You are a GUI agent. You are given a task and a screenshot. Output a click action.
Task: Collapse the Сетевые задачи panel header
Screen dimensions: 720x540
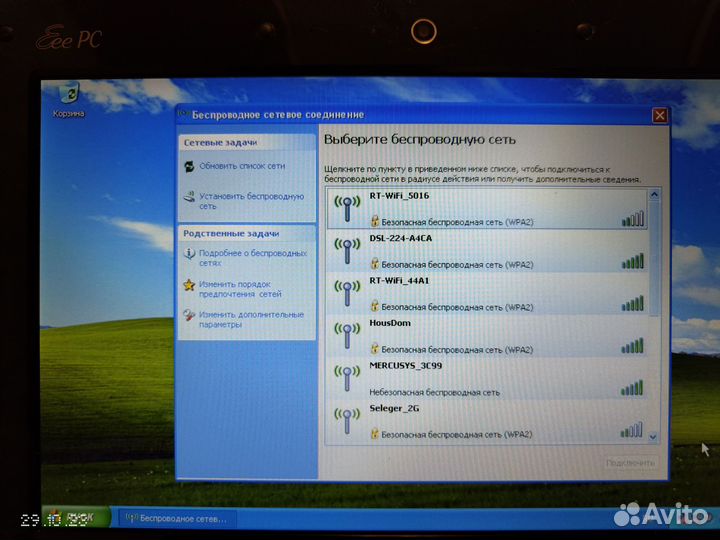click(247, 143)
